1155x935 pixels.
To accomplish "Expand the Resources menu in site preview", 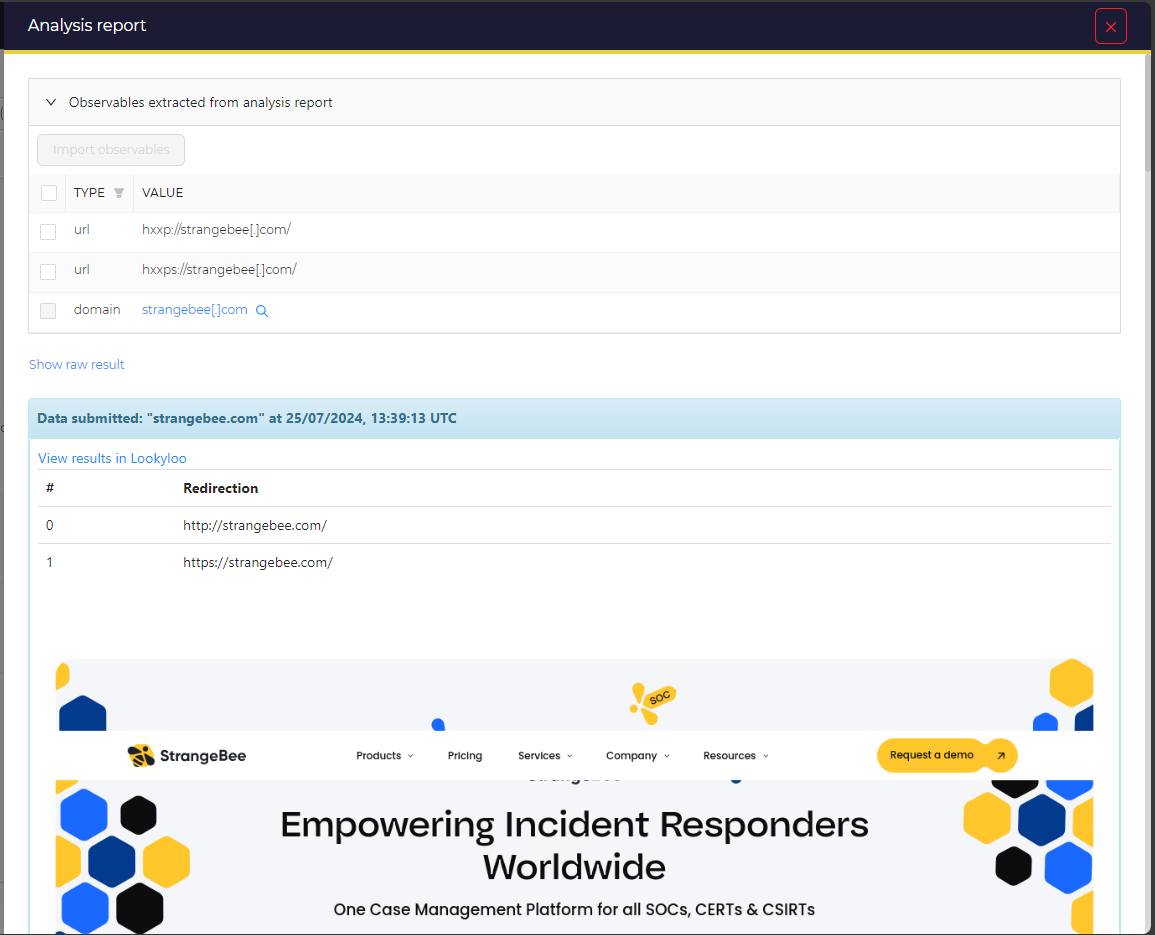I will [x=736, y=755].
